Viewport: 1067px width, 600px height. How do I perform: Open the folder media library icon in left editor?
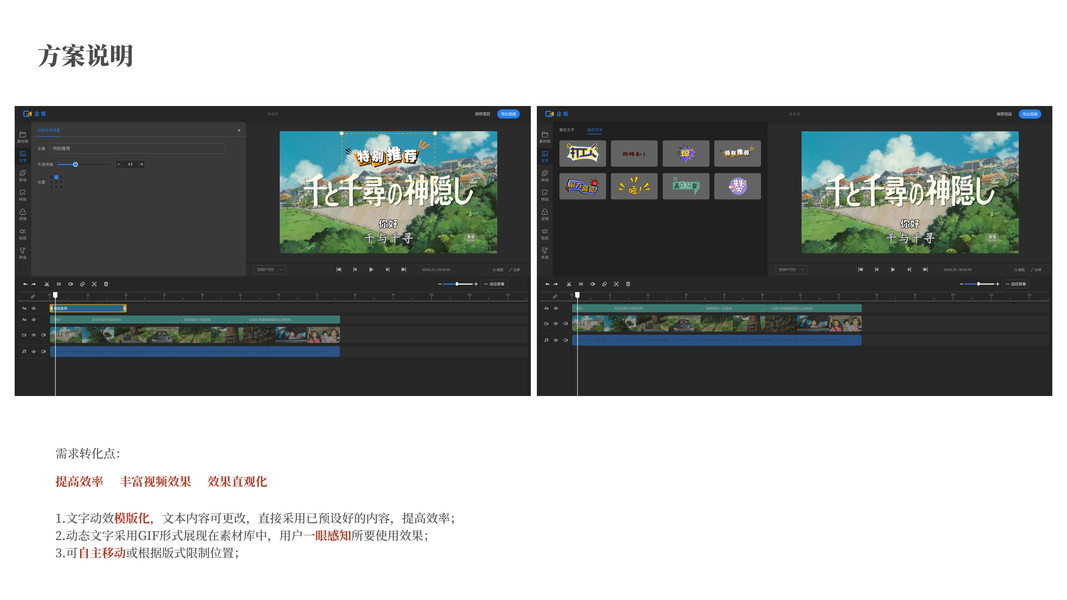point(22,135)
